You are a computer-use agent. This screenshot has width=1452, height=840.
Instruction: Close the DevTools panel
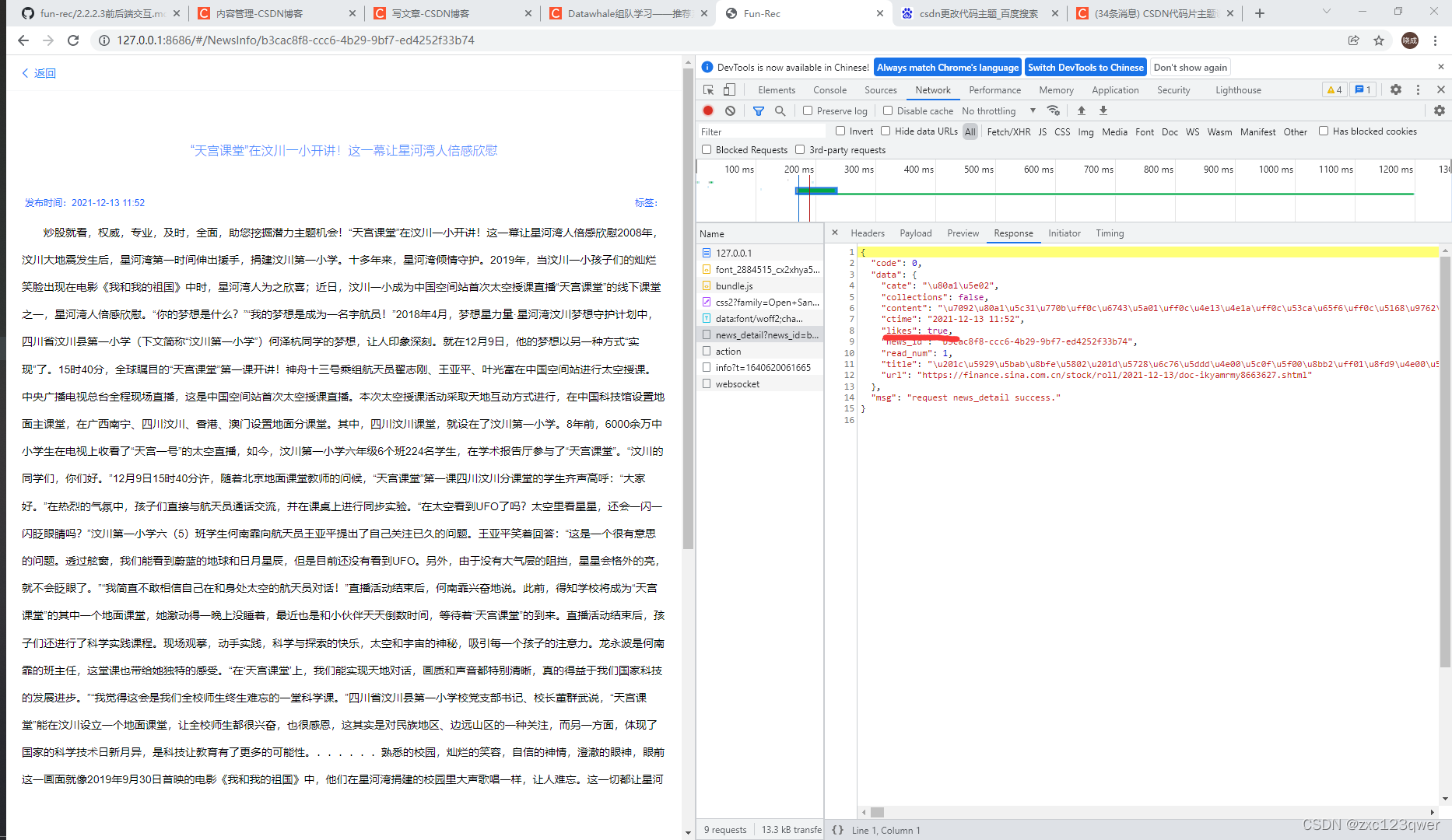(x=1441, y=90)
